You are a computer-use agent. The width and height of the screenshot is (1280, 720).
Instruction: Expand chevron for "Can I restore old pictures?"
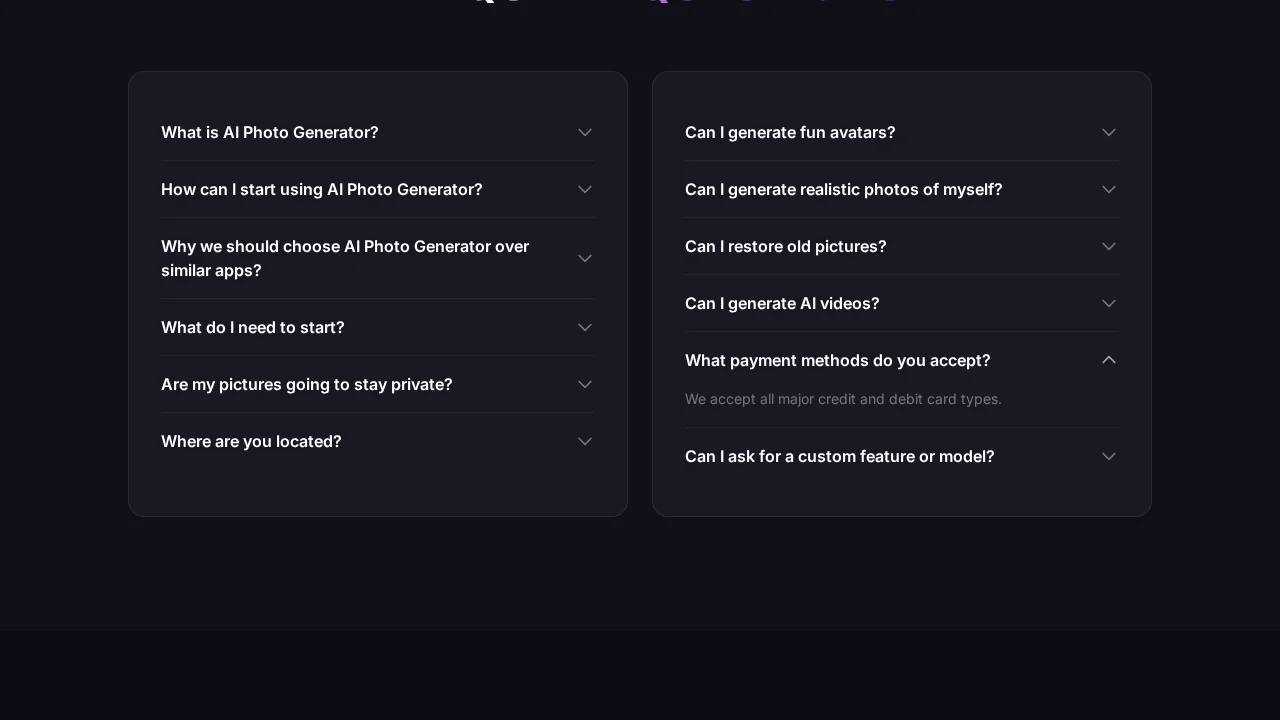tap(1109, 246)
